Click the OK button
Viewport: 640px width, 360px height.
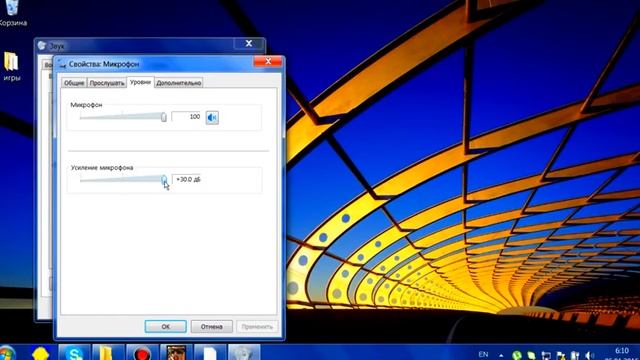click(x=165, y=327)
